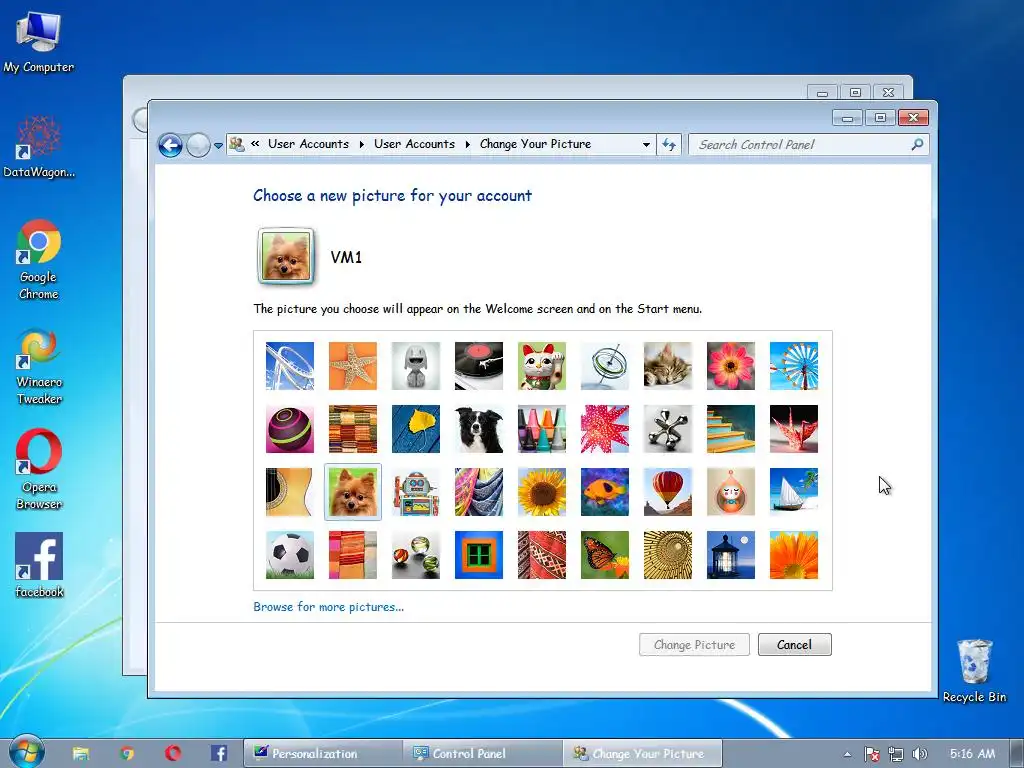This screenshot has width=1024, height=768.
Task: Pick the lighthouse at night picture
Action: (731, 555)
